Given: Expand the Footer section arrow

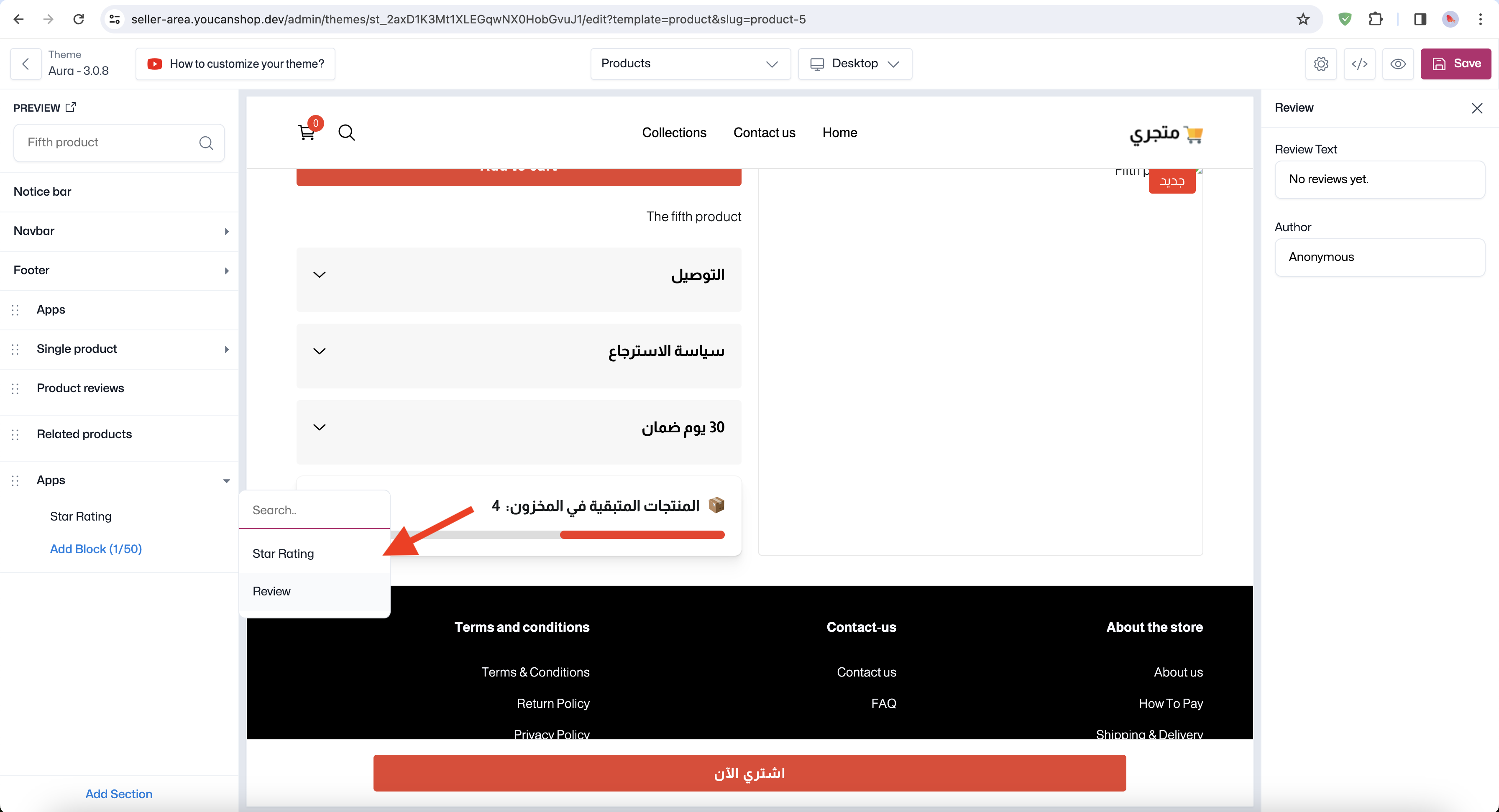Looking at the screenshot, I should (x=226, y=271).
